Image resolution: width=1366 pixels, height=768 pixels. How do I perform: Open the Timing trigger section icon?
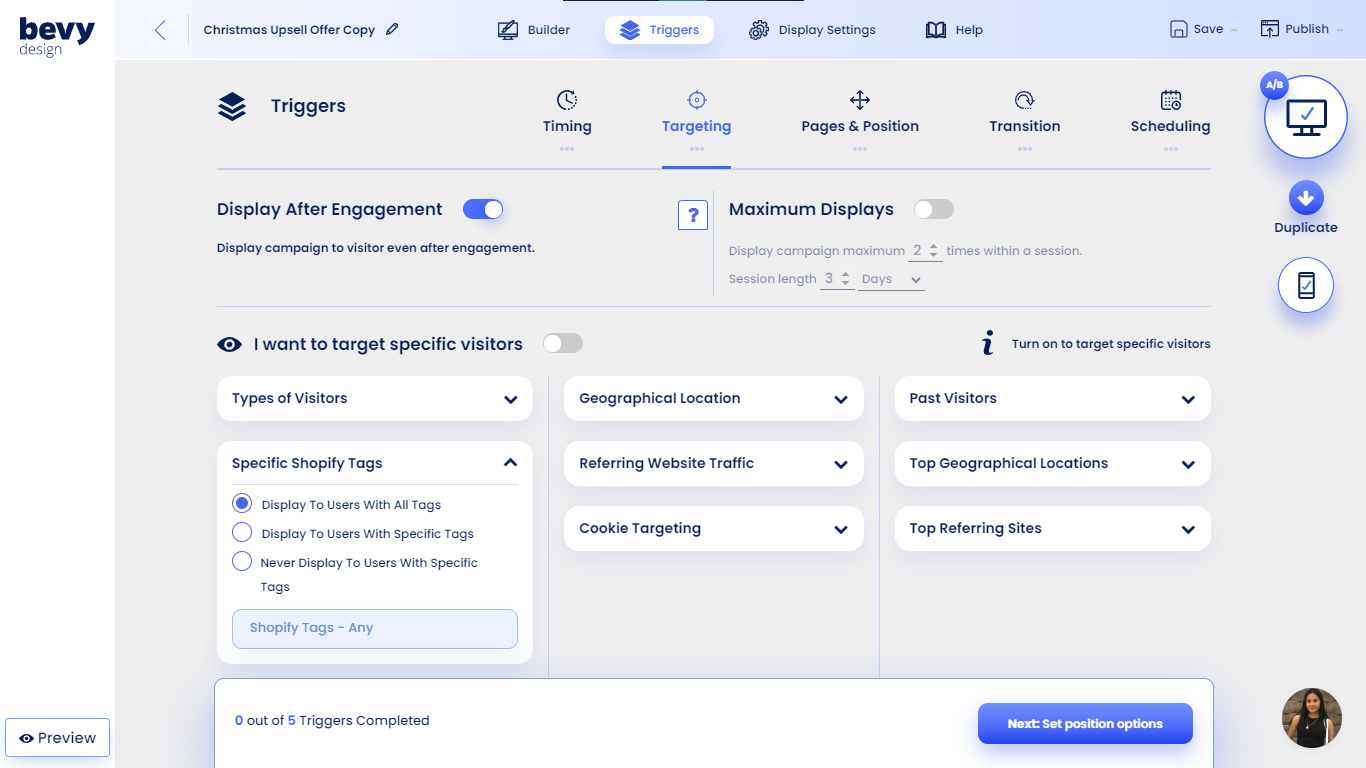click(x=566, y=100)
